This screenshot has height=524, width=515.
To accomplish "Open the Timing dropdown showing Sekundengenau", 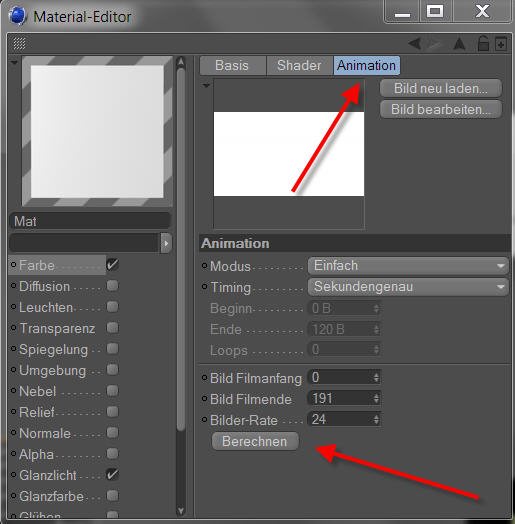I will pos(408,287).
